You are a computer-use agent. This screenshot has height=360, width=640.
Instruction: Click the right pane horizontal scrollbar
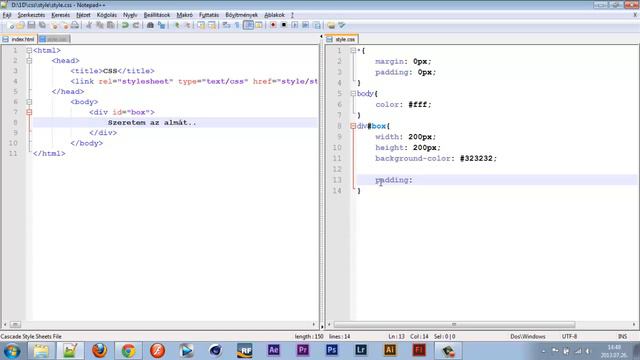coord(454,324)
